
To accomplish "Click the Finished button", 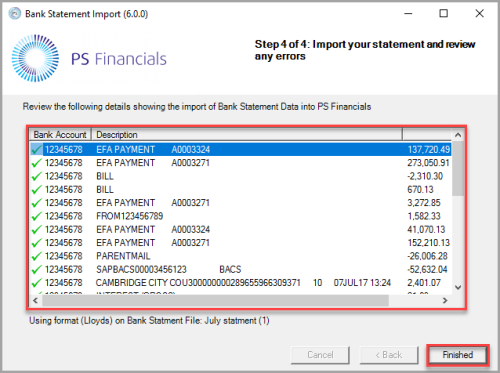I will click(457, 355).
